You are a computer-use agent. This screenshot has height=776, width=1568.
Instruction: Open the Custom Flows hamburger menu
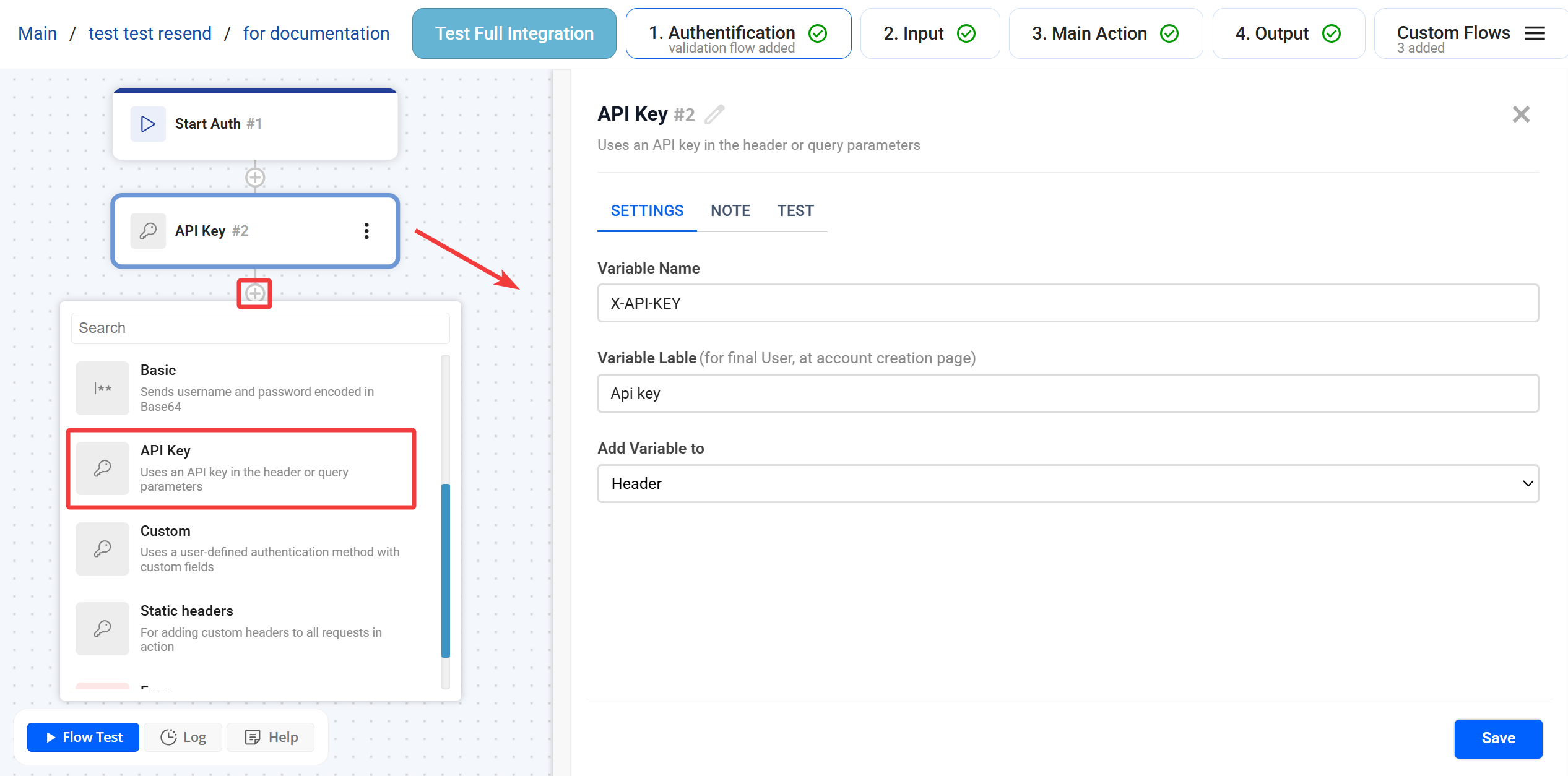(1535, 33)
